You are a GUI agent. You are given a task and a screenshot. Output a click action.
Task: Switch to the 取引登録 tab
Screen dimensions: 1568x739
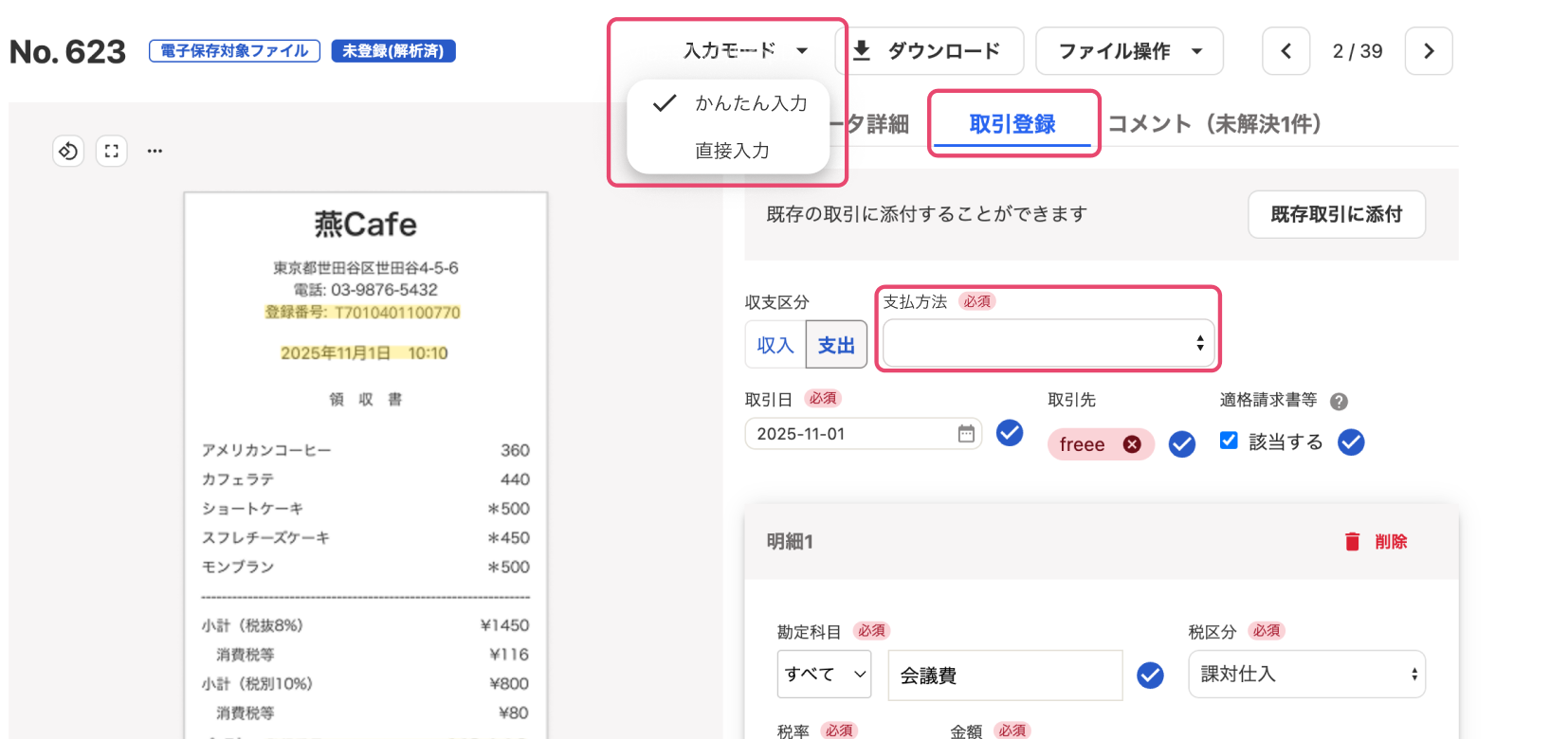coord(1012,124)
